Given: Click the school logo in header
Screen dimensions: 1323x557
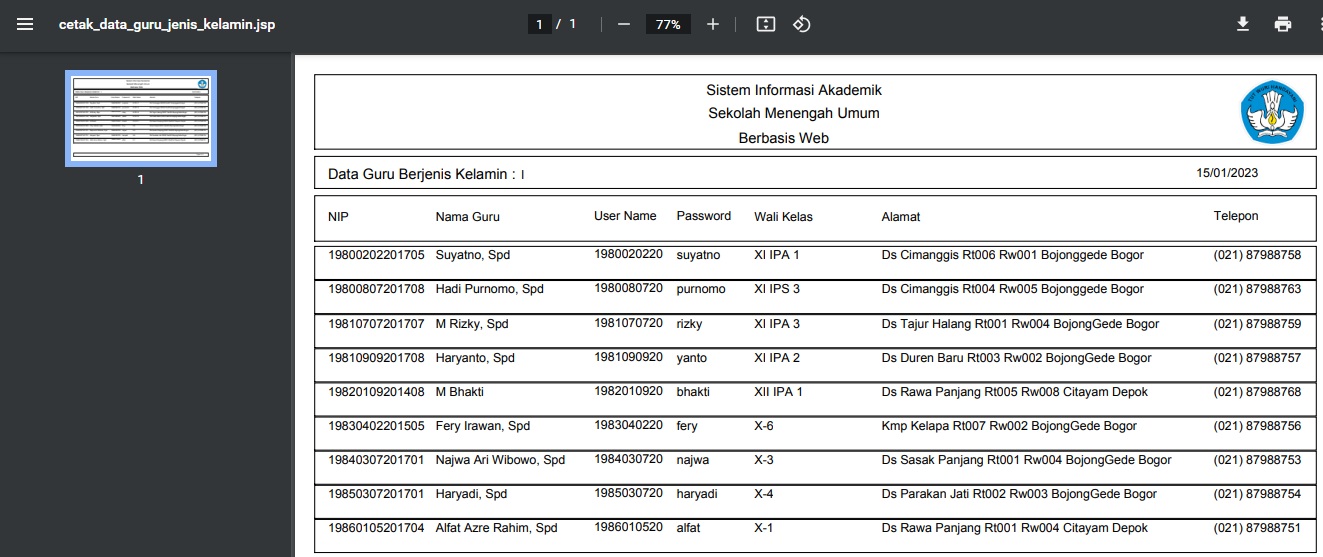Looking at the screenshot, I should [1272, 111].
